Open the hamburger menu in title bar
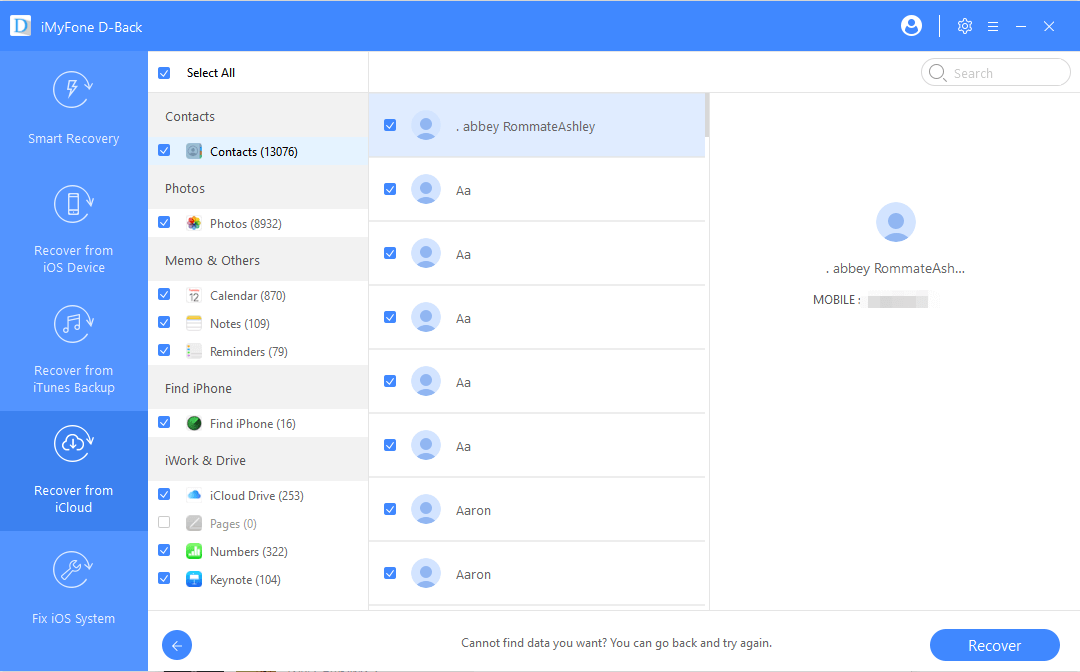 point(993,26)
